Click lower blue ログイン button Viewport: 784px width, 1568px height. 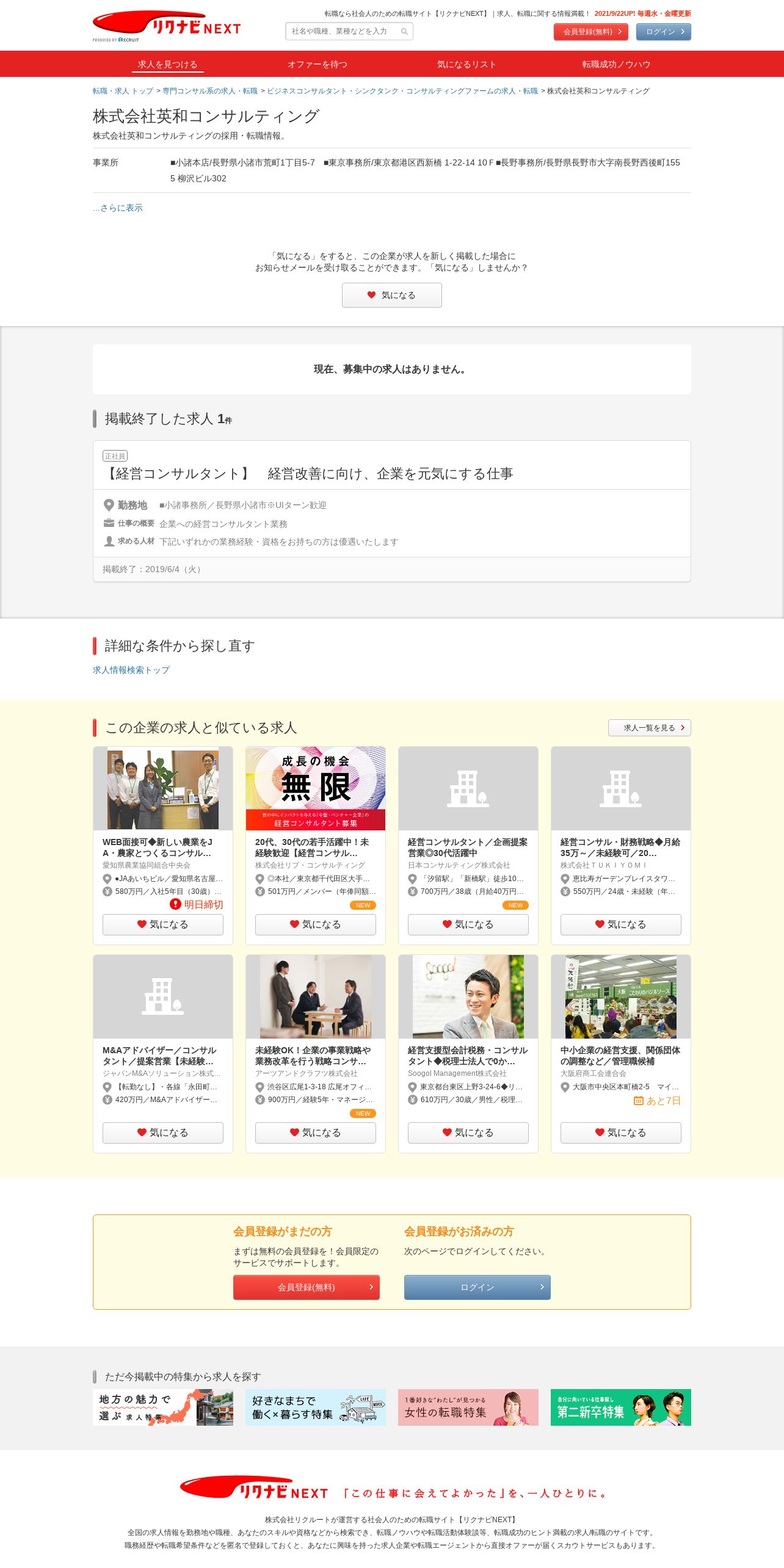477,1287
